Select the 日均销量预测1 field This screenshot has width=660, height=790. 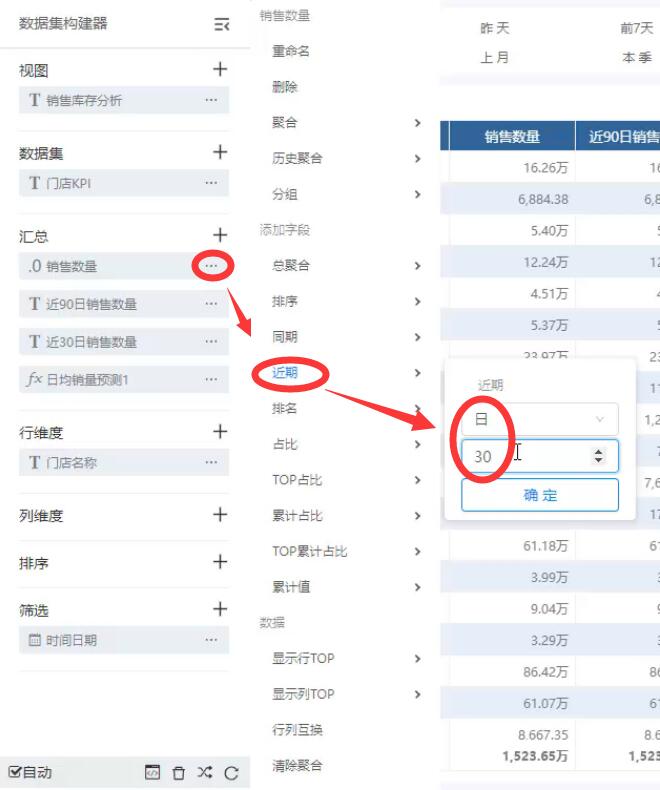click(x=123, y=379)
